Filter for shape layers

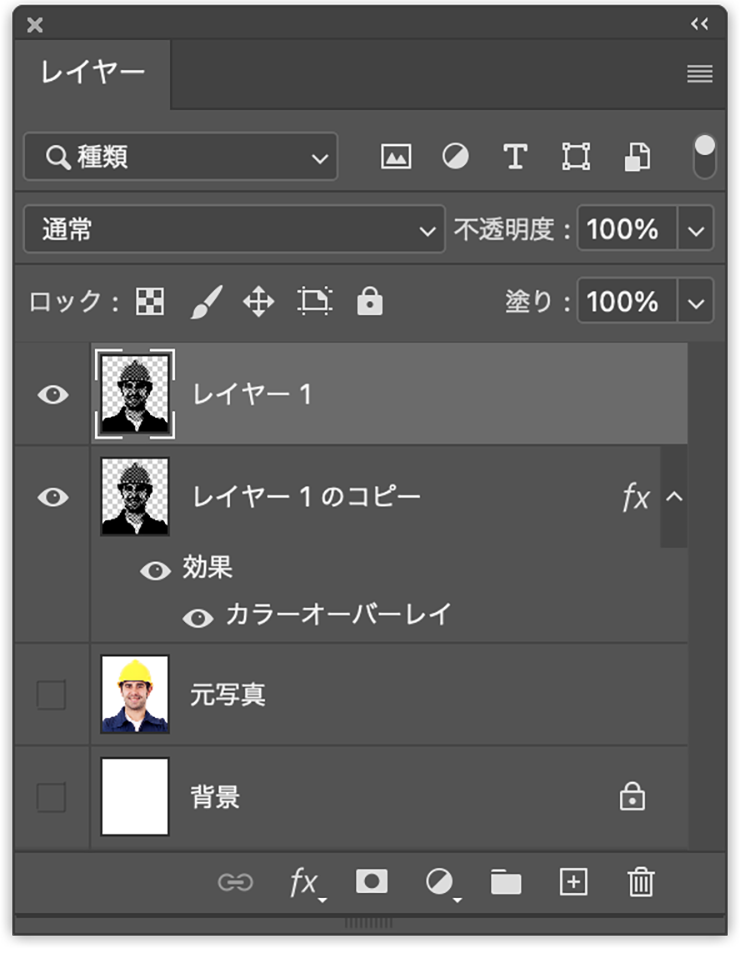576,157
